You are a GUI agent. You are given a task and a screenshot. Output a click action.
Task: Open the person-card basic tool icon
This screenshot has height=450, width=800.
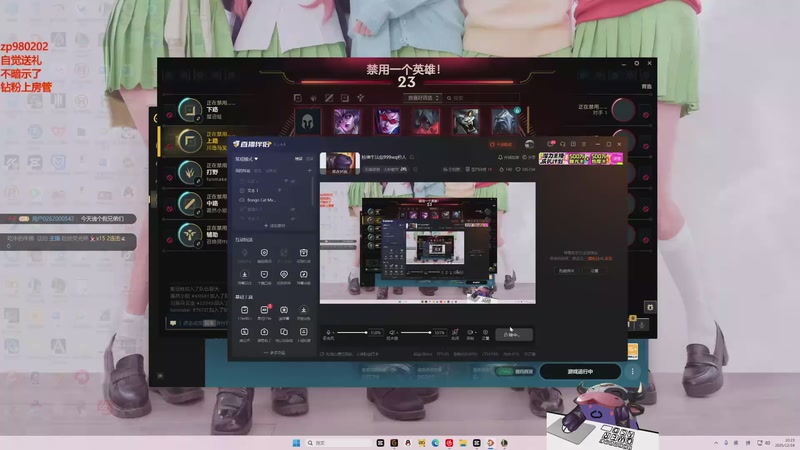coord(303,334)
